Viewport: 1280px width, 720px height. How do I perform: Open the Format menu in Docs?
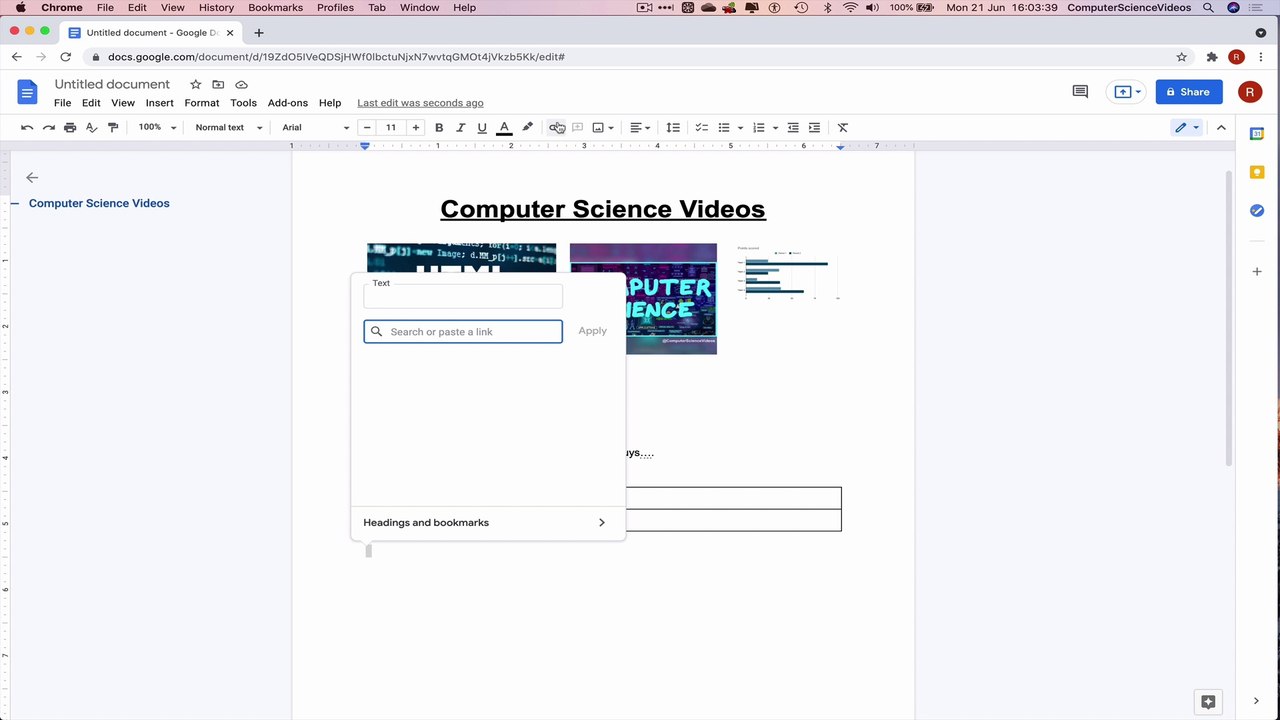202,103
